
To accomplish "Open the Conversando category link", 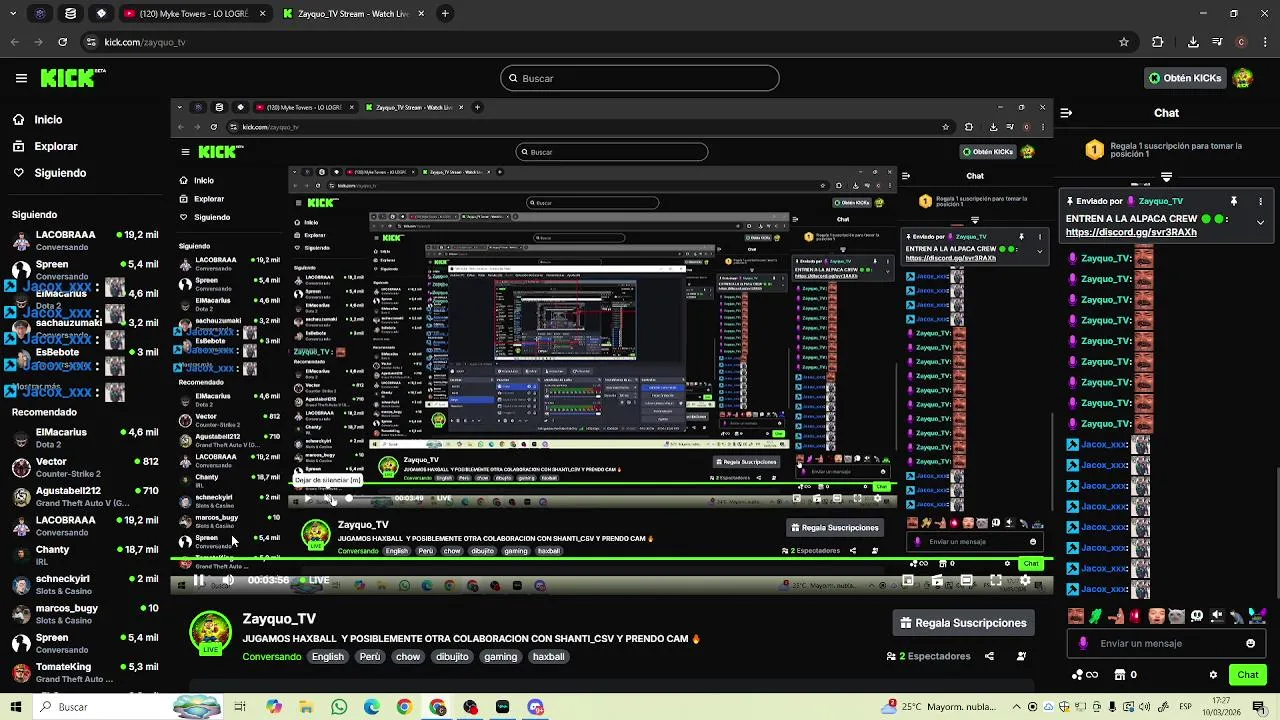I will point(272,657).
